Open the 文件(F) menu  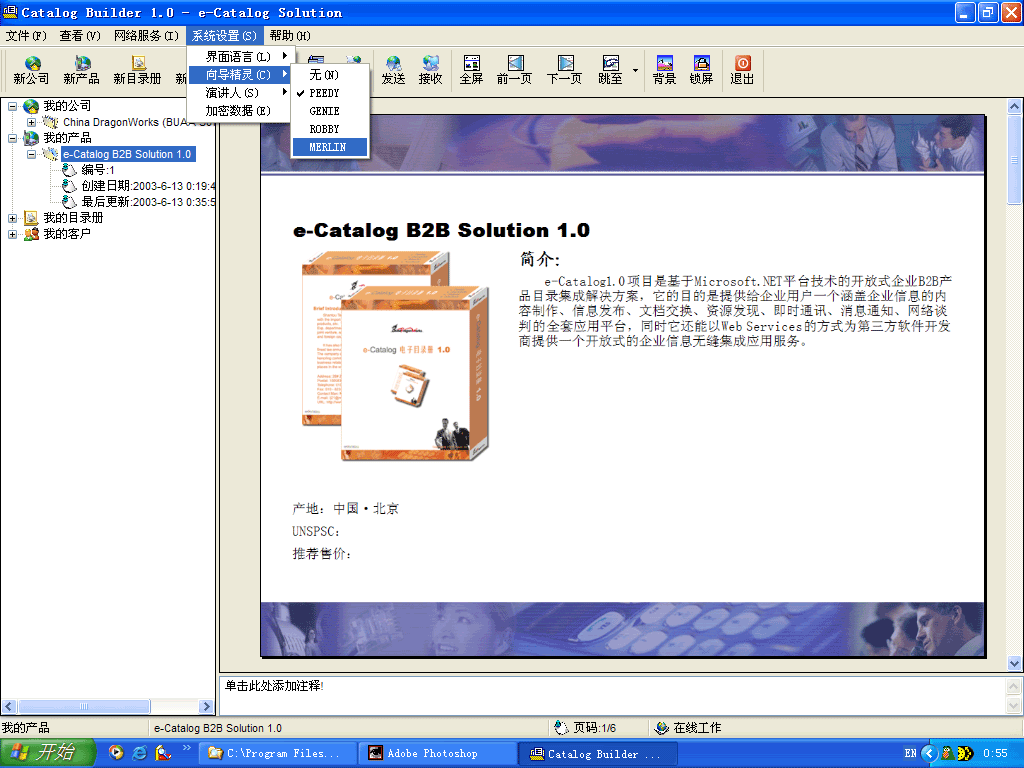pos(26,35)
